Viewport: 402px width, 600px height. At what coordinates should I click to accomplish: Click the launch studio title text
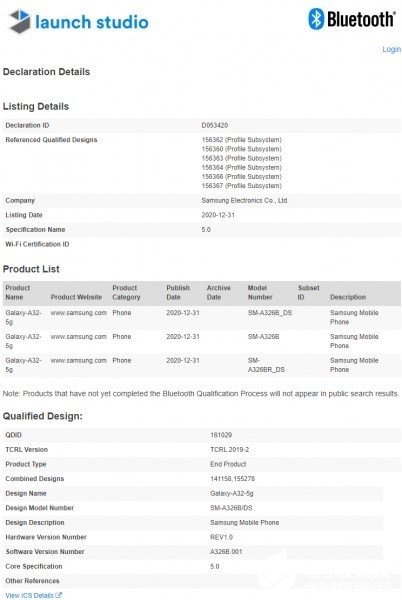tap(92, 22)
